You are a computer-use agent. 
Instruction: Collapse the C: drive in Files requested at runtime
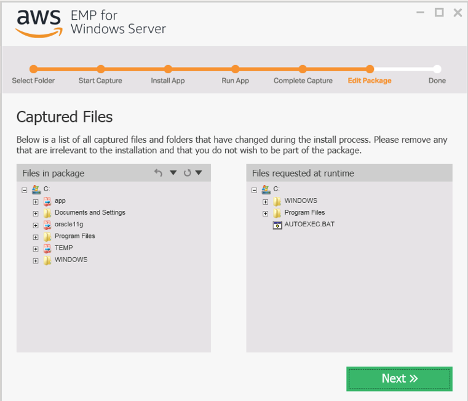pos(254,190)
